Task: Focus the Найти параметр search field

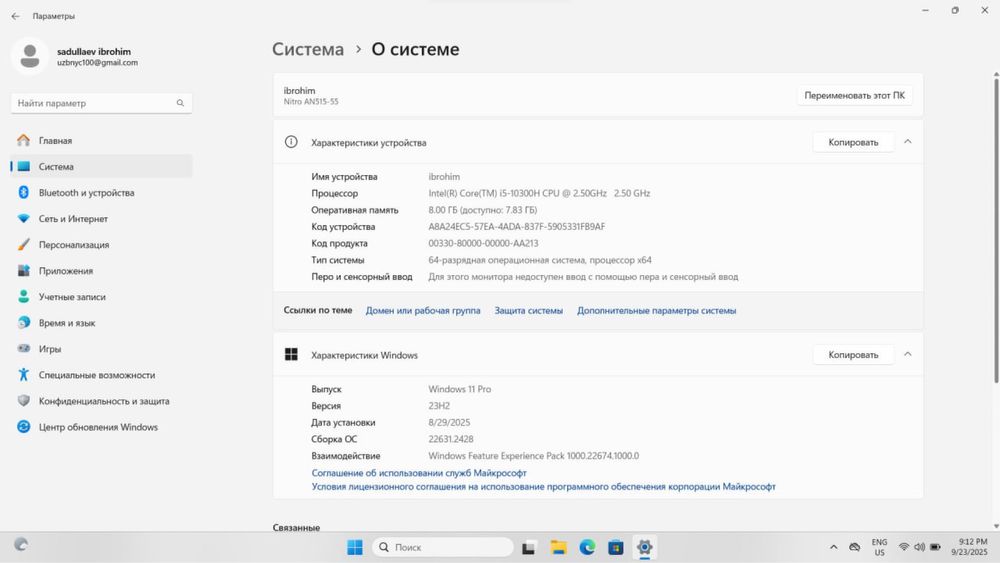Action: point(101,103)
